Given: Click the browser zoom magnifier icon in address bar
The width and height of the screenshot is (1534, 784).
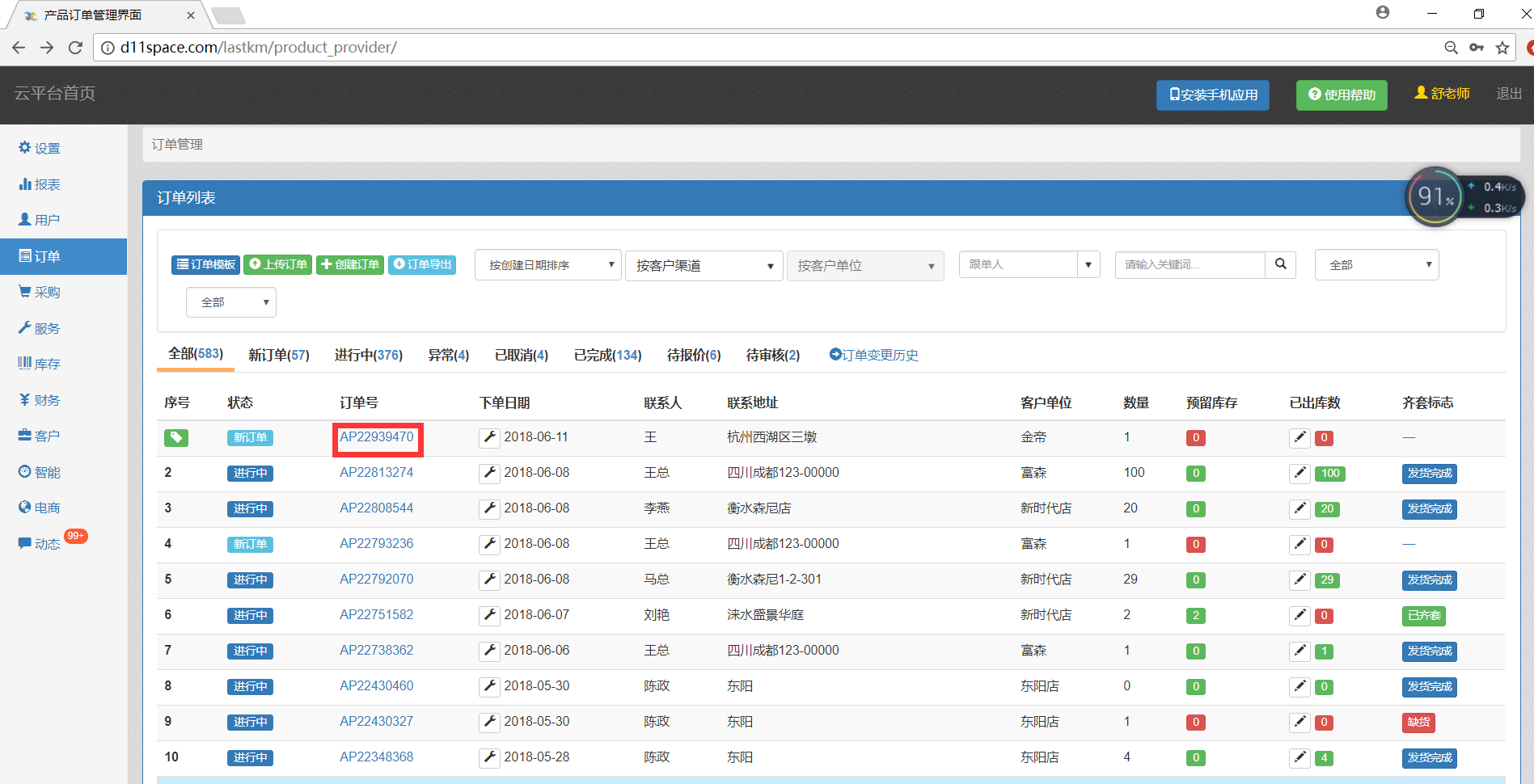Looking at the screenshot, I should (1452, 48).
